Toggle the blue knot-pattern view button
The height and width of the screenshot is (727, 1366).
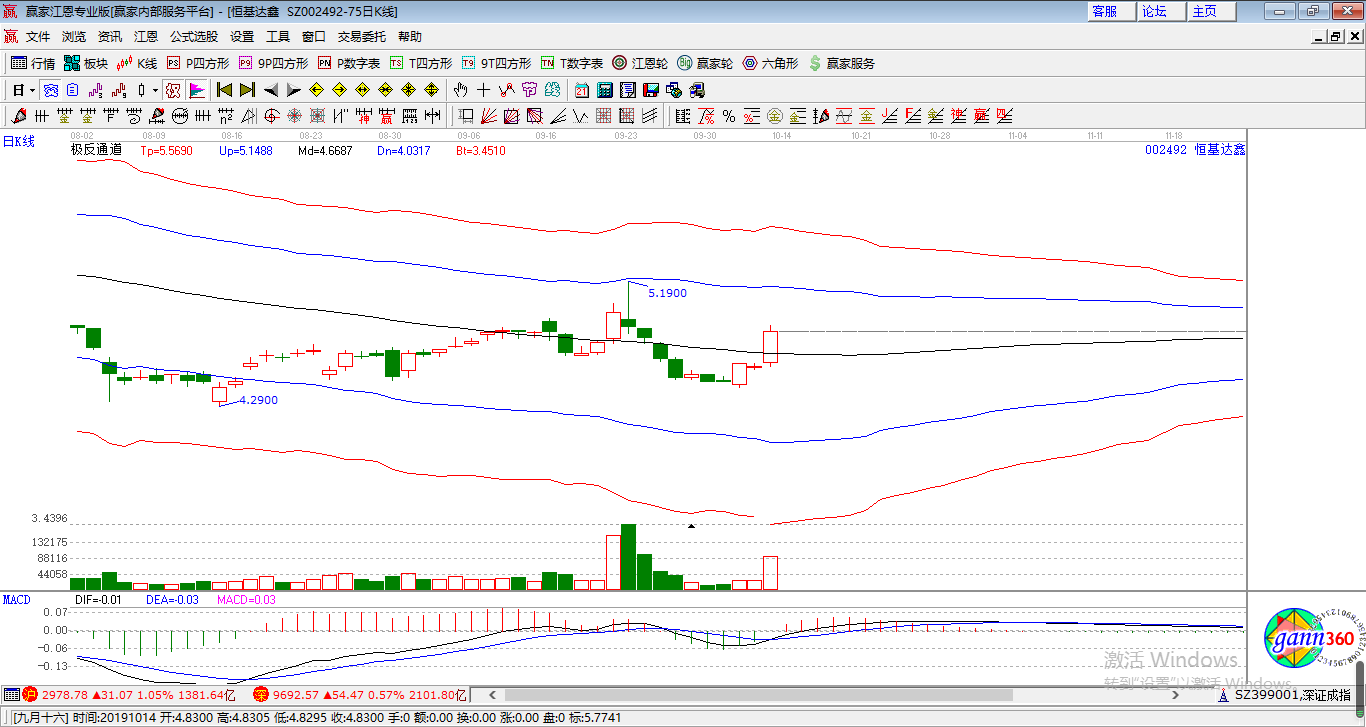point(50,90)
